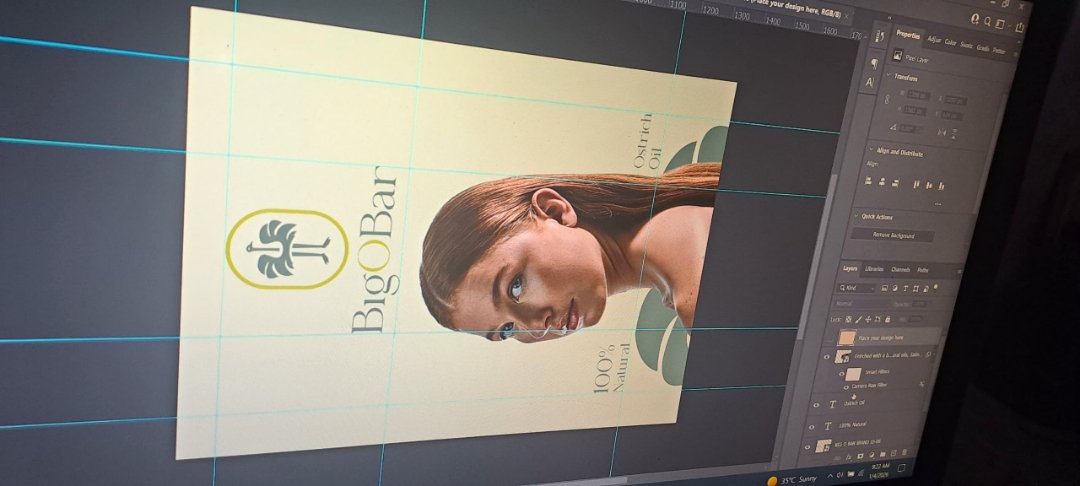
Task: Click the Add layer style fx icon
Action: coord(849,457)
